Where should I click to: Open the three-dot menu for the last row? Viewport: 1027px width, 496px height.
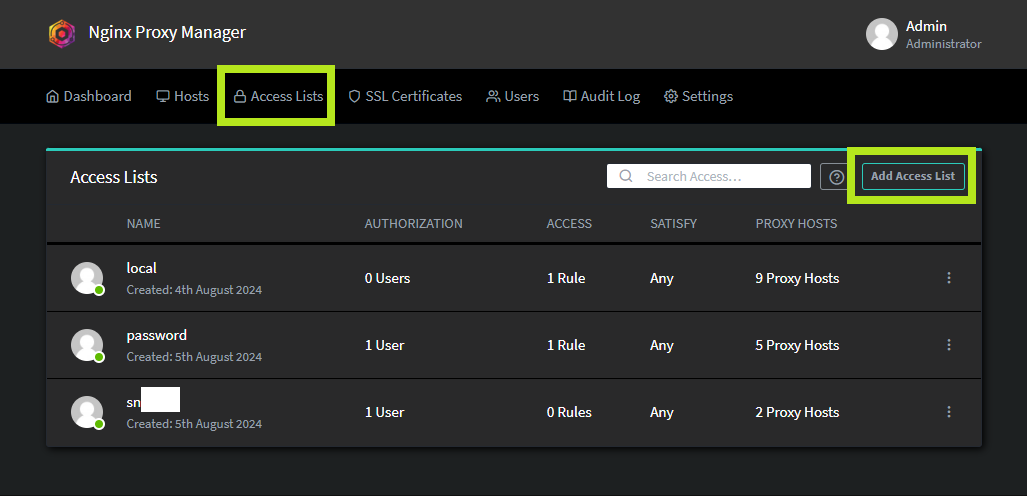tap(948, 412)
